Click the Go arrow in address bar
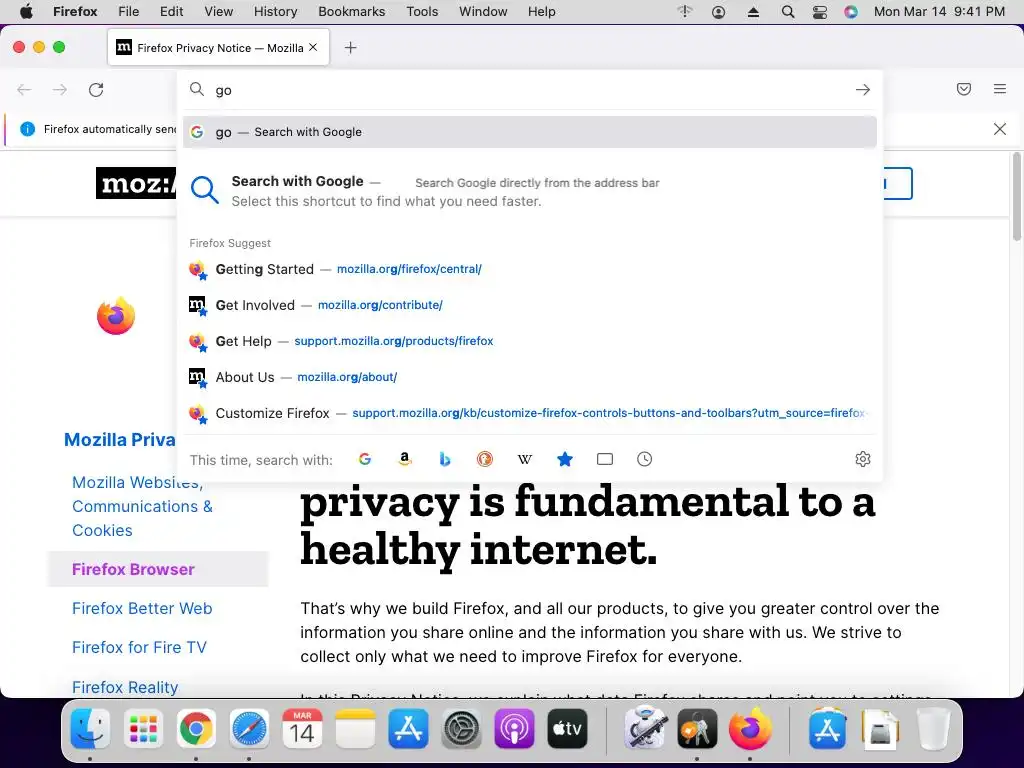 coord(863,89)
